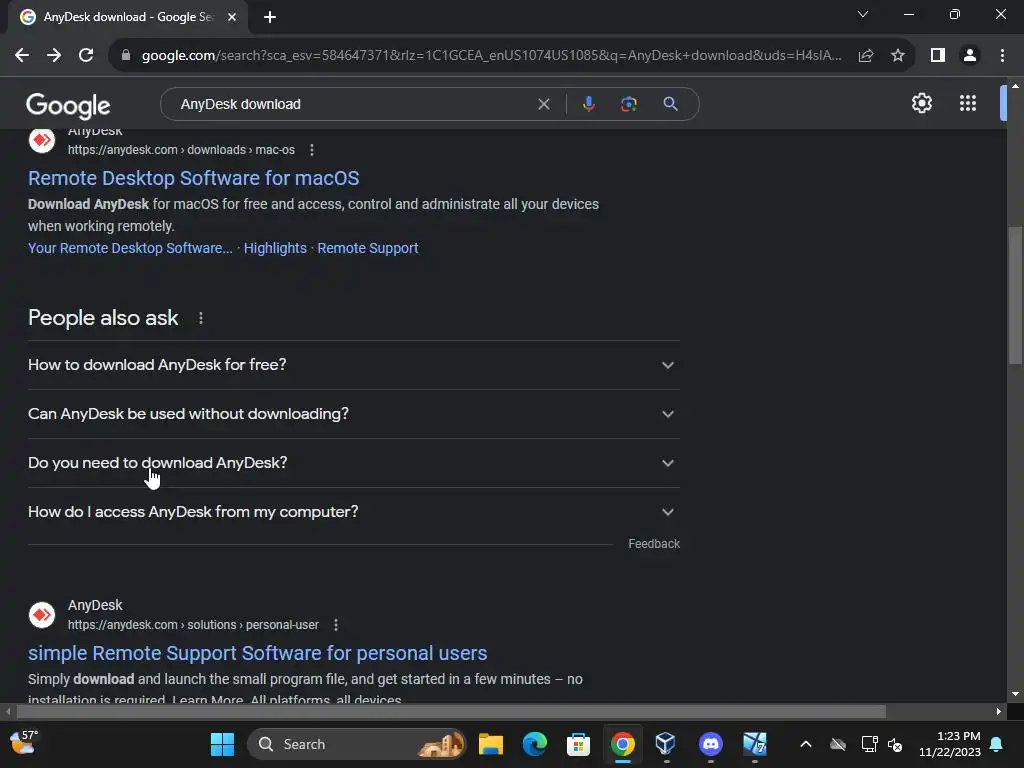Open more options for mac-os result
This screenshot has width=1024, height=768.
click(x=312, y=150)
